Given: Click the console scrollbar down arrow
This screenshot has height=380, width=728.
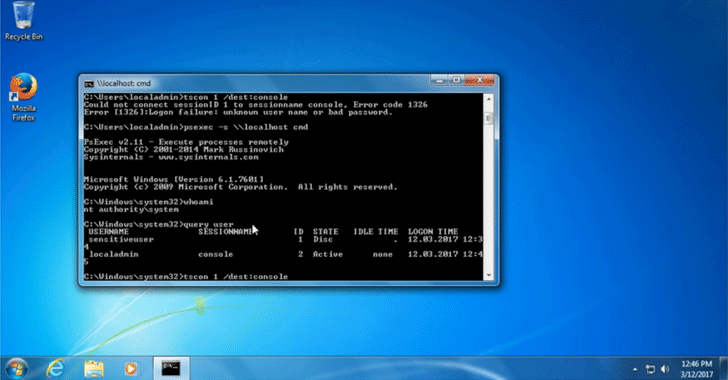Looking at the screenshot, I should (x=488, y=275).
